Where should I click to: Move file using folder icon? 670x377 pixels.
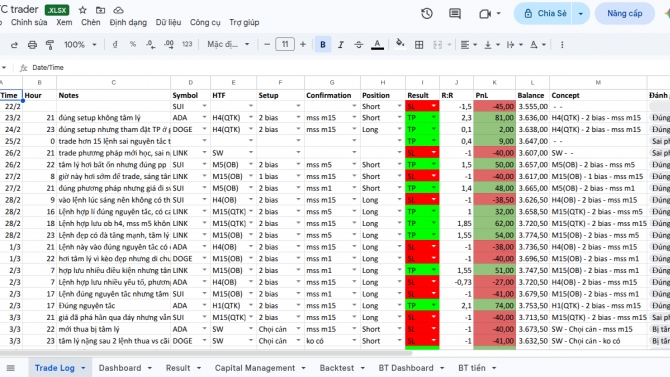click(100, 10)
